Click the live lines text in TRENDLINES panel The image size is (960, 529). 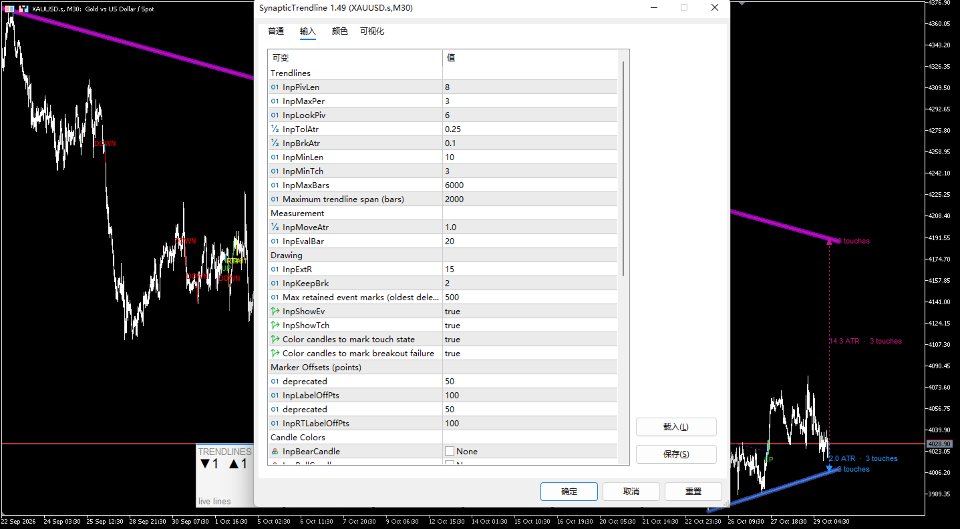tap(214, 501)
